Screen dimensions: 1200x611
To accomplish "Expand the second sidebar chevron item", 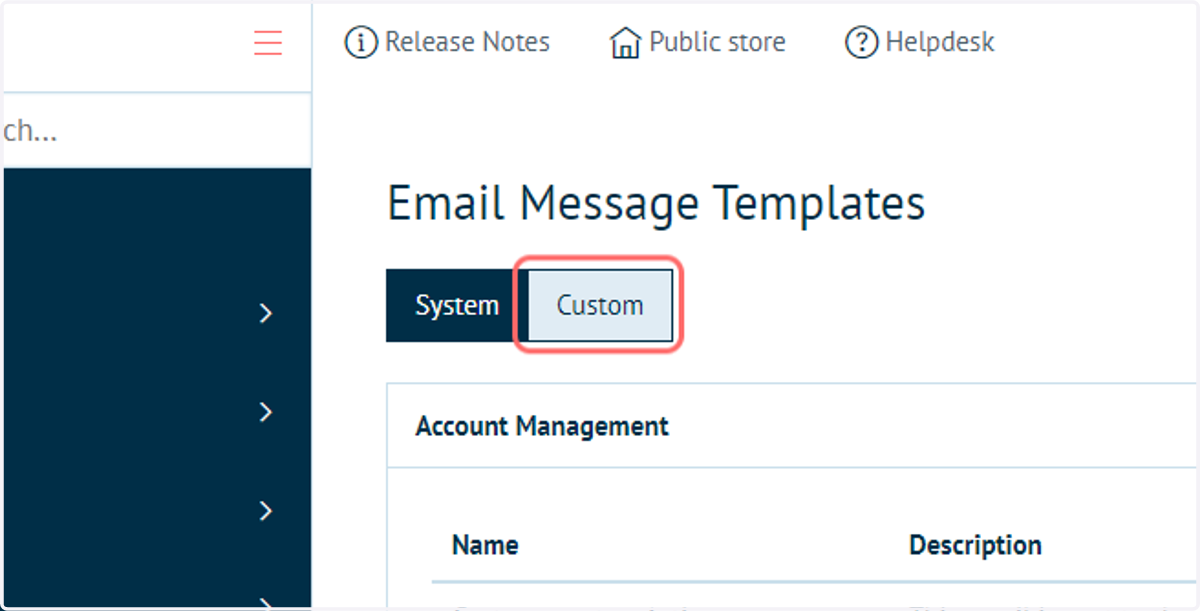I will (265, 412).
